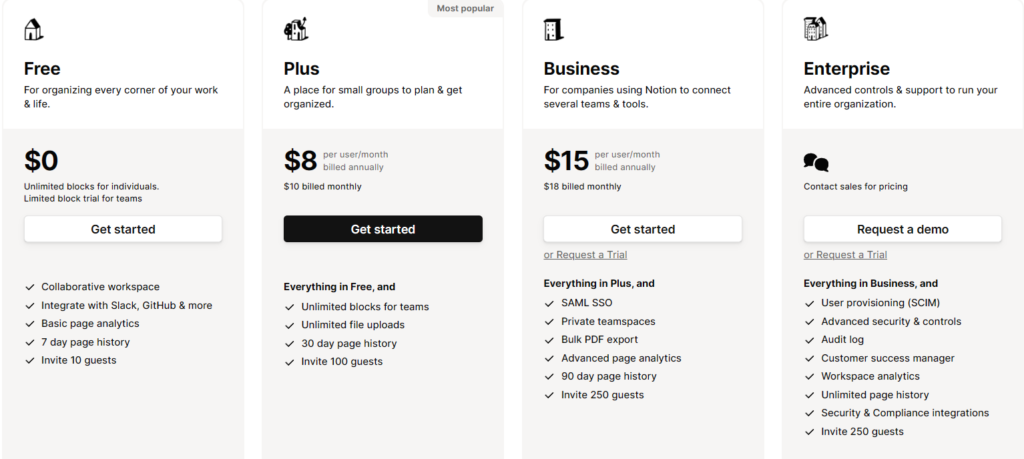Click the checkmark beside Audit log

coord(810,340)
